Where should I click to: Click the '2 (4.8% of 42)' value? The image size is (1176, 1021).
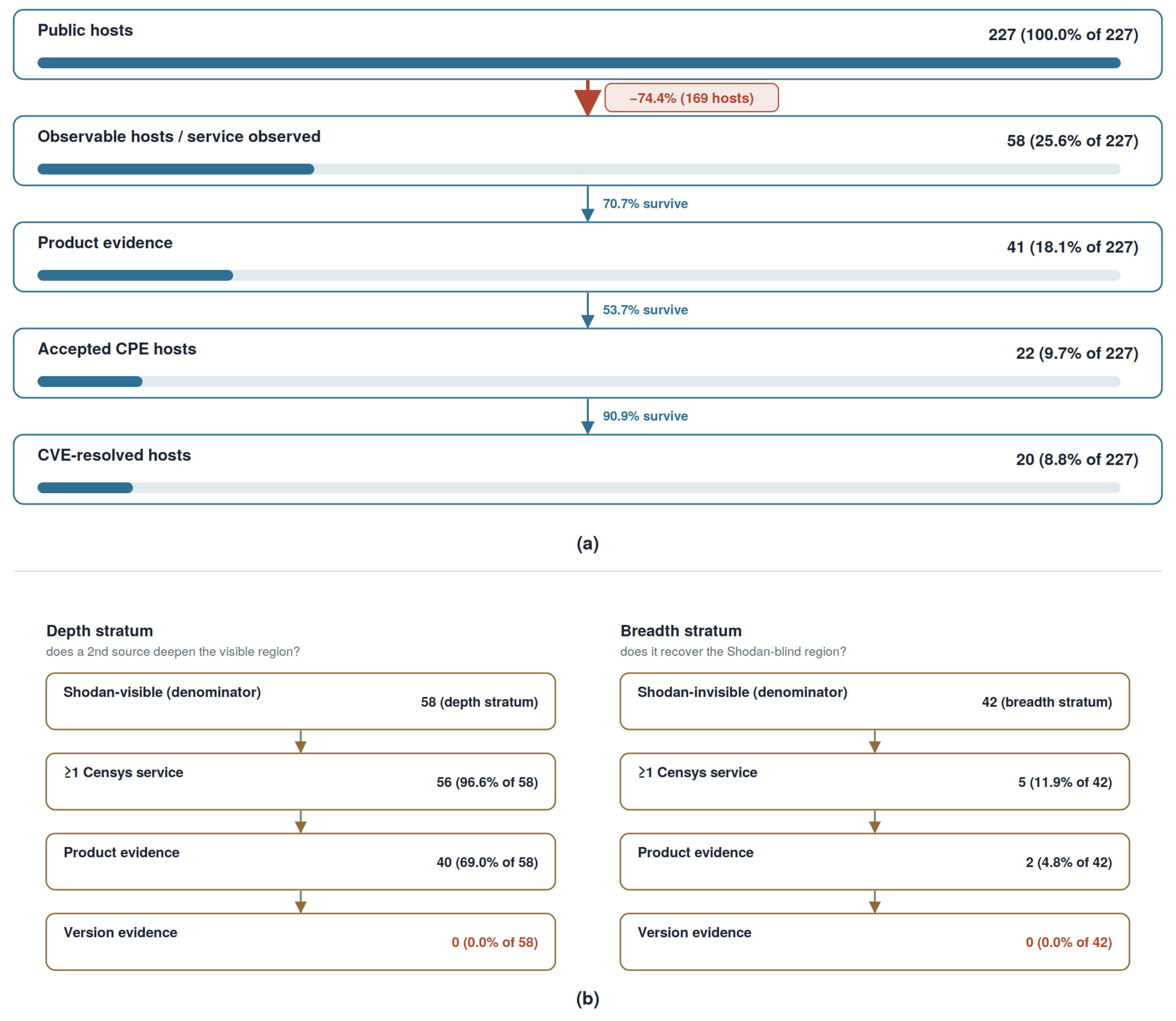pos(1069,863)
